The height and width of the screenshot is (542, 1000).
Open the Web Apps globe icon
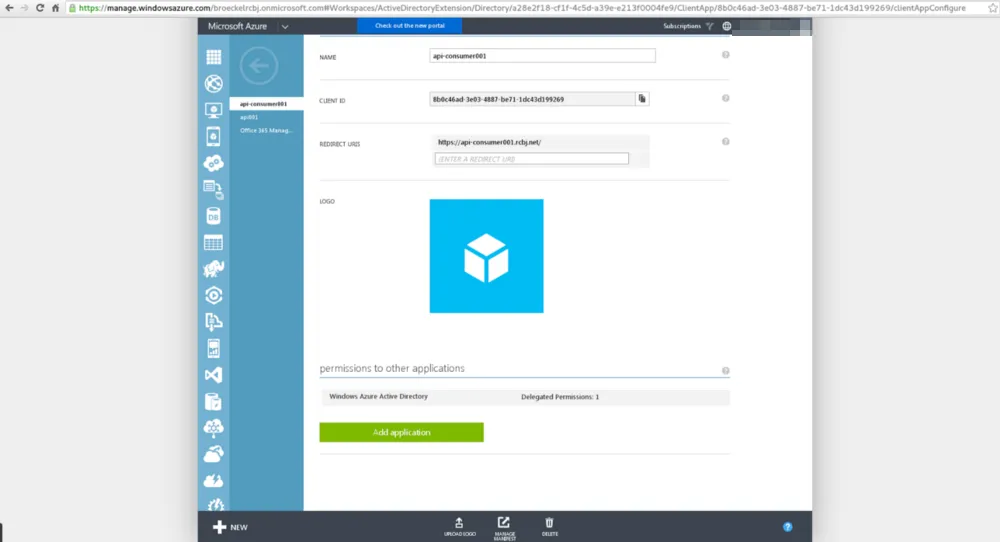pyautogui.click(x=214, y=84)
